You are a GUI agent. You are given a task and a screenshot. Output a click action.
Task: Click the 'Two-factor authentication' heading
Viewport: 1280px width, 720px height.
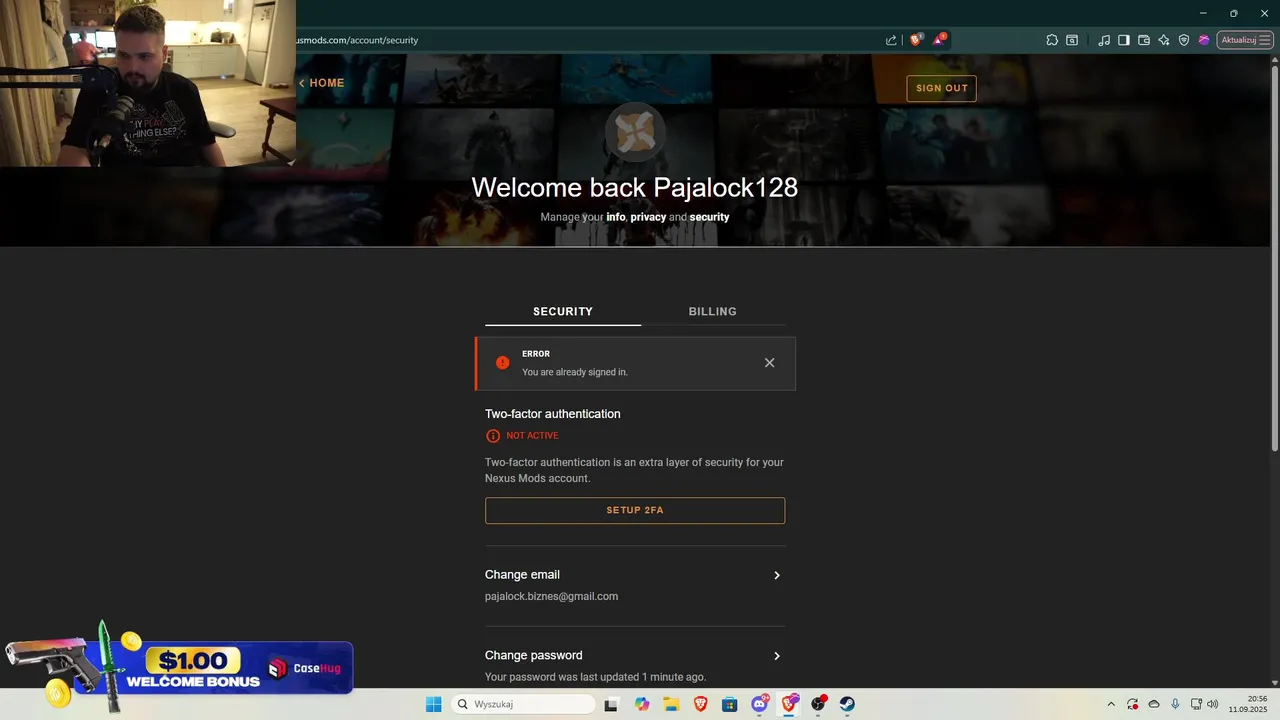553,414
